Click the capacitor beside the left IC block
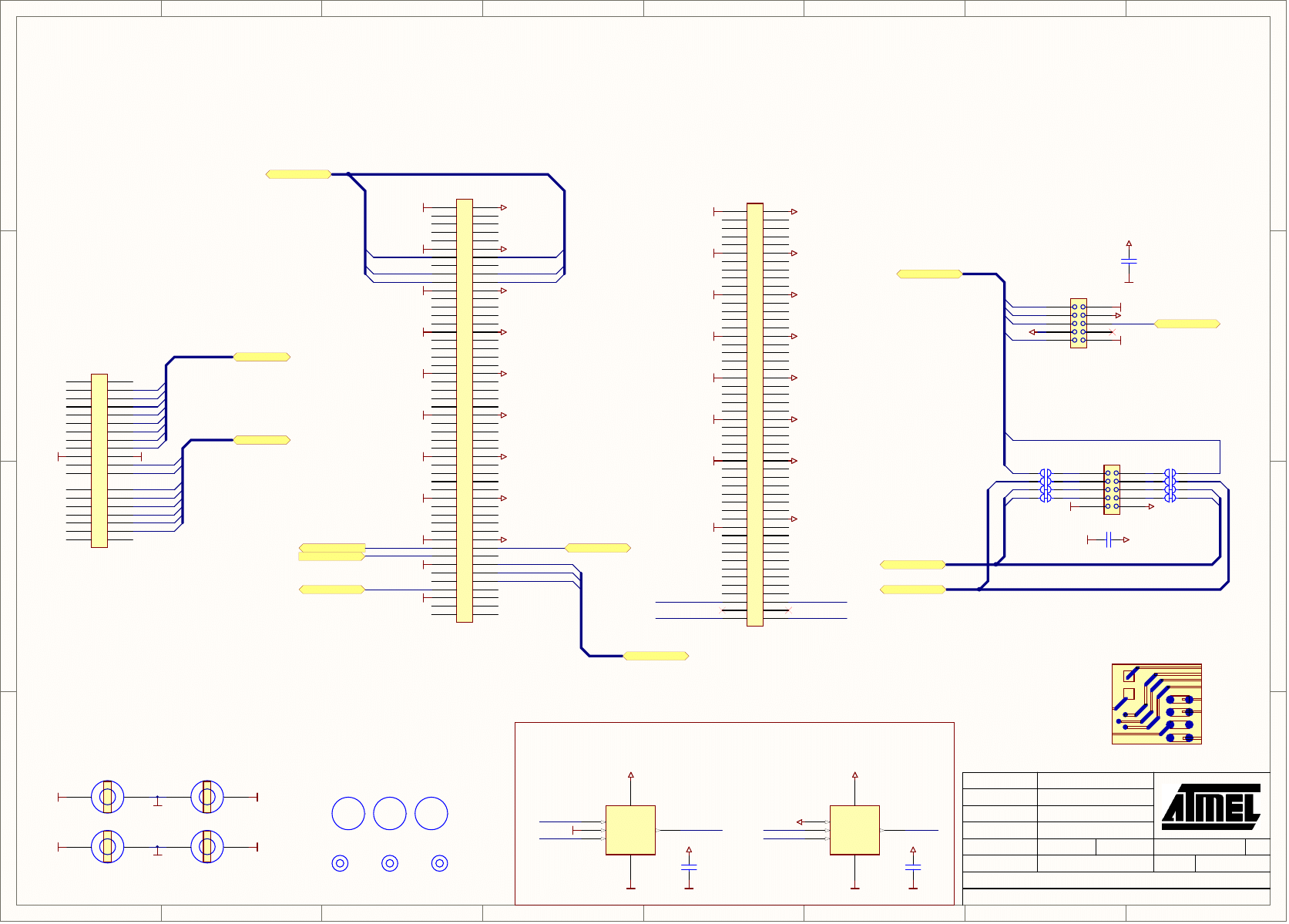1289x924 pixels. (x=689, y=868)
